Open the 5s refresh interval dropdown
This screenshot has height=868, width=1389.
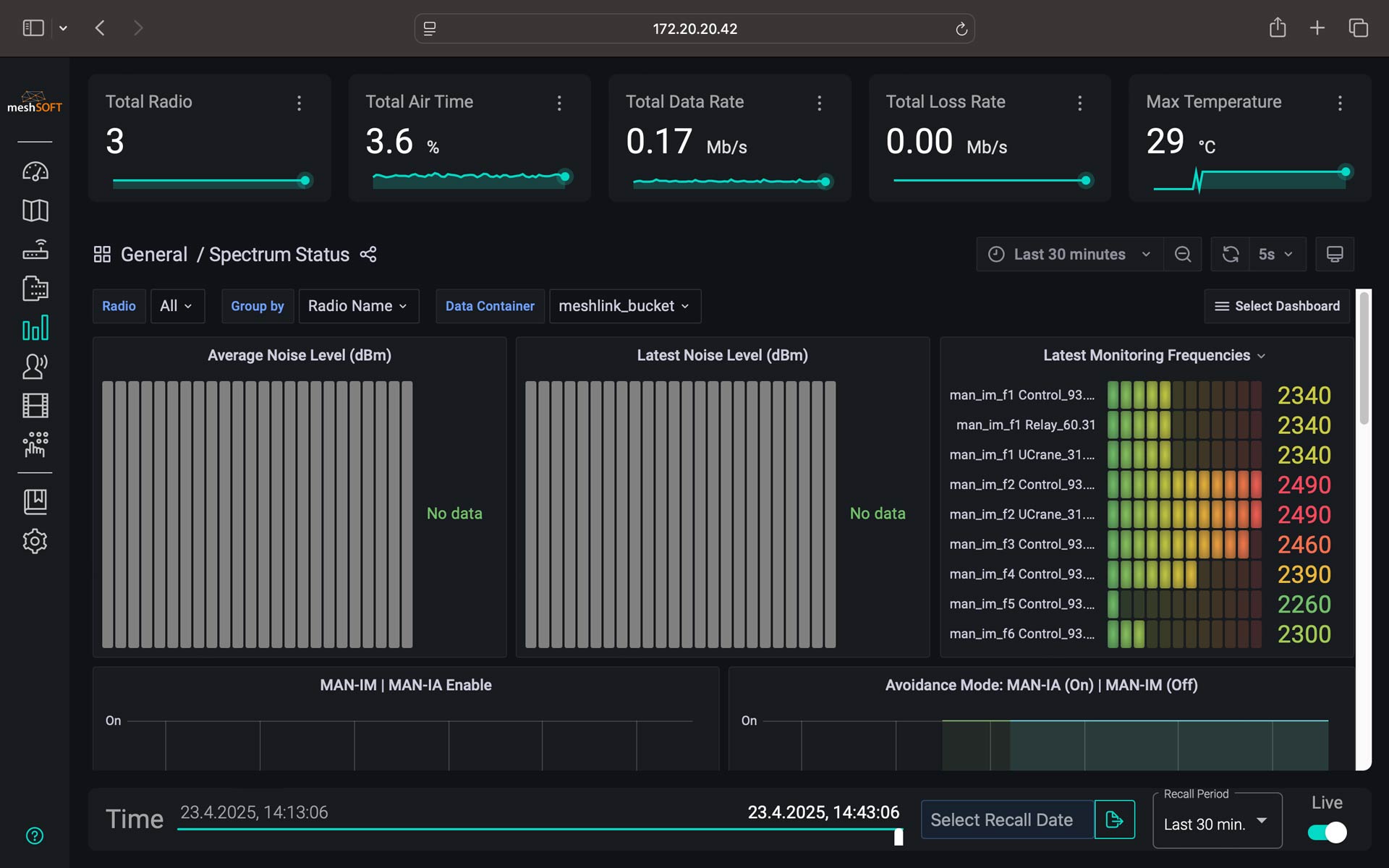(x=1277, y=255)
